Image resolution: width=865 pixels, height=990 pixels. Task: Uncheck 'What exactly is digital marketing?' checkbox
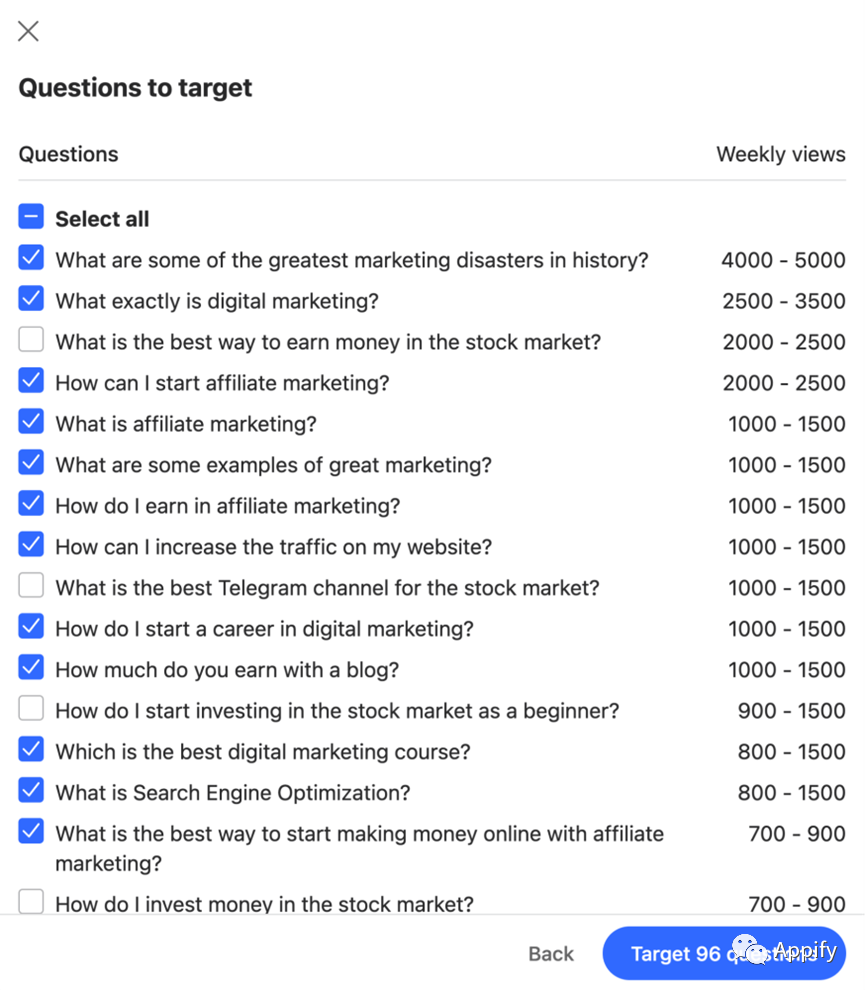(x=31, y=299)
